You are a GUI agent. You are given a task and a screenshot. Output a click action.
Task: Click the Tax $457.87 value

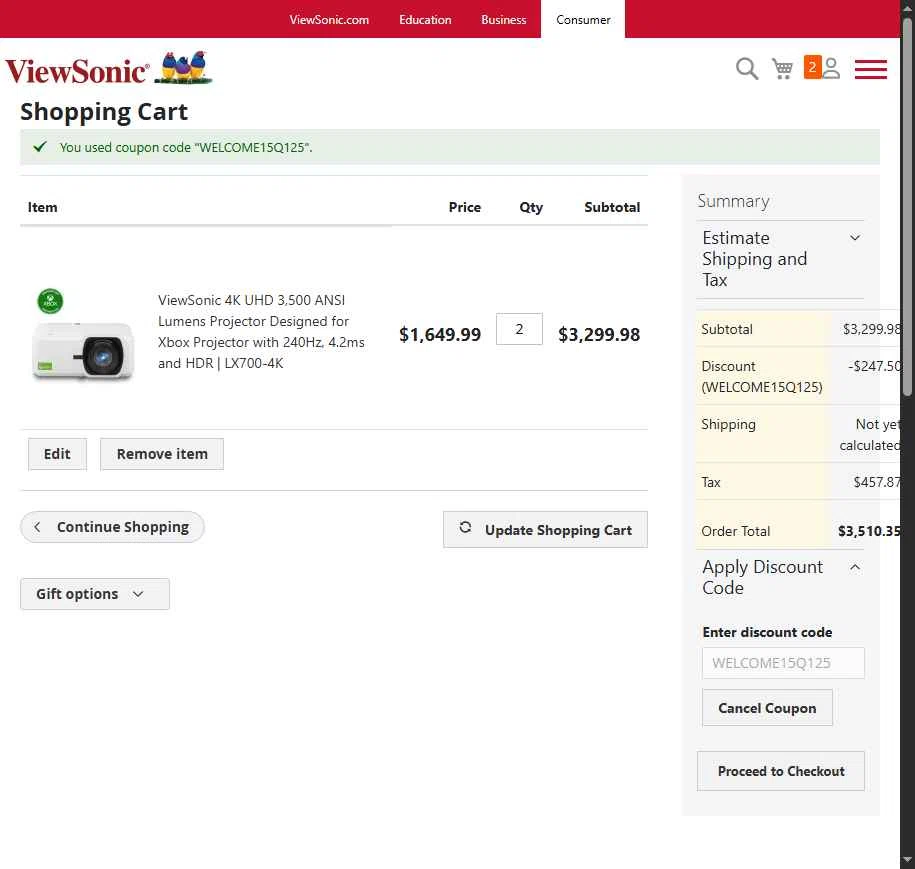click(x=876, y=482)
